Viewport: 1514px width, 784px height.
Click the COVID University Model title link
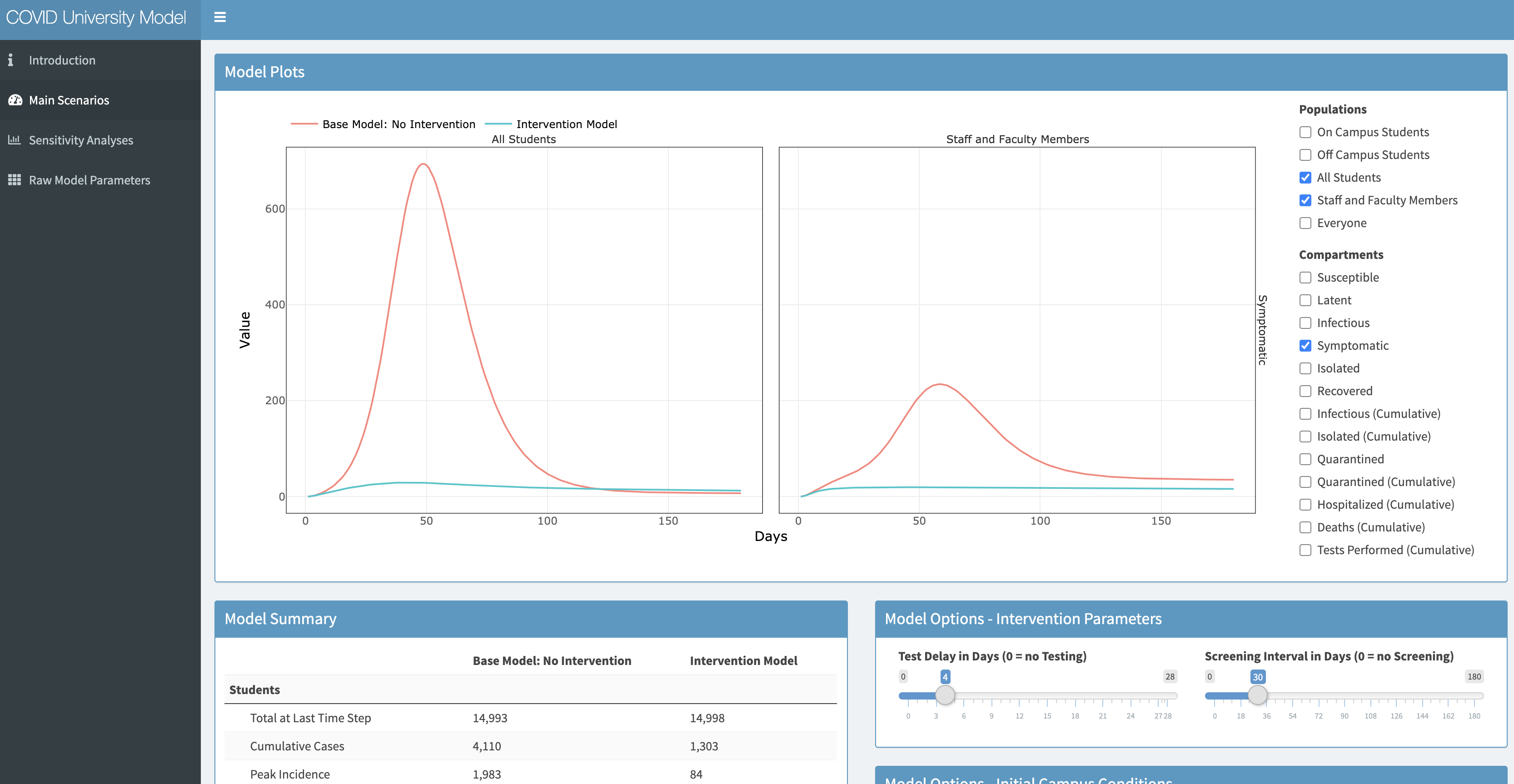(96, 18)
